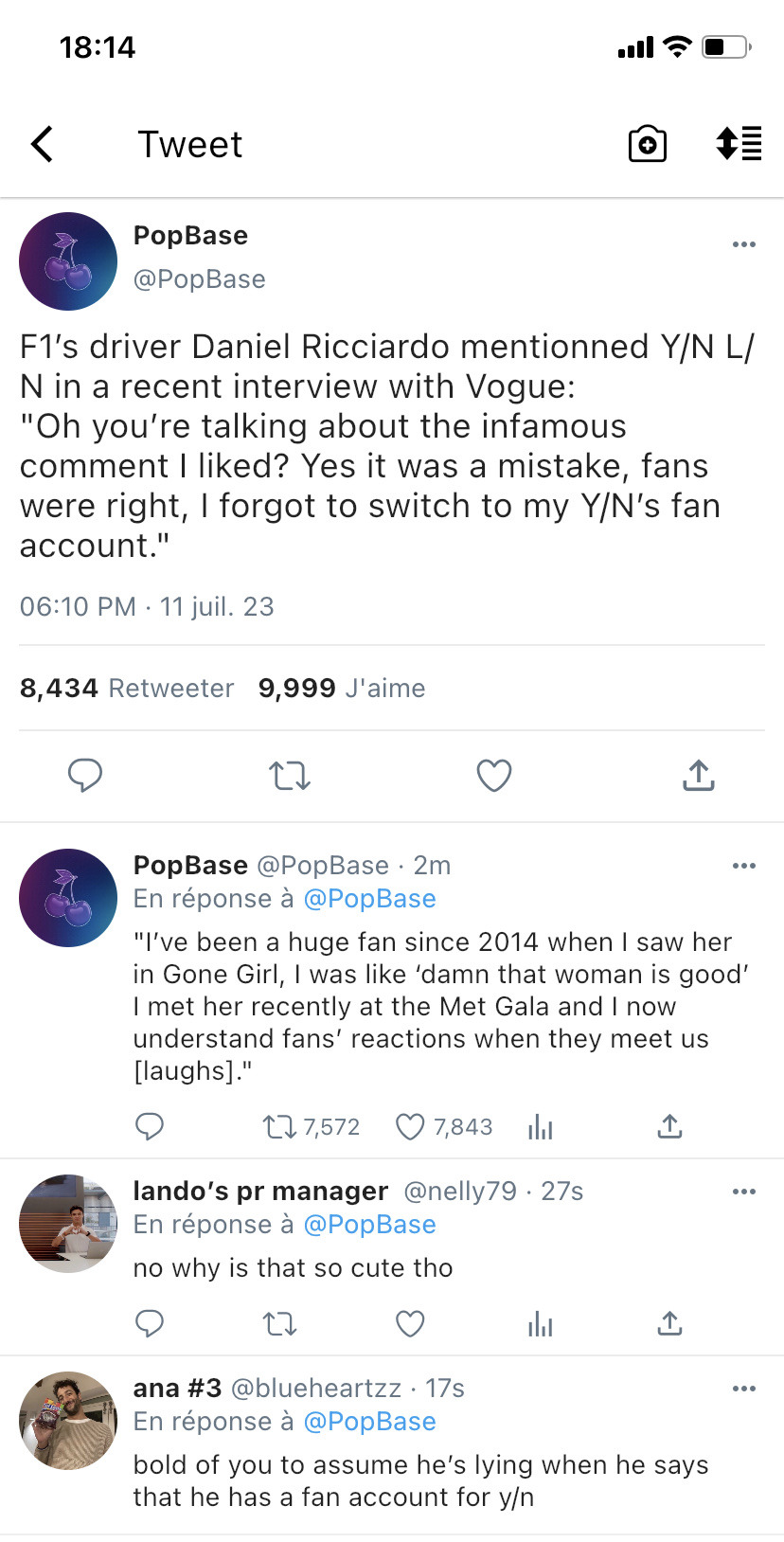Screen dimensions: 784x1542
Task: Reply to the main PopBase tweet
Action: [x=85, y=776]
